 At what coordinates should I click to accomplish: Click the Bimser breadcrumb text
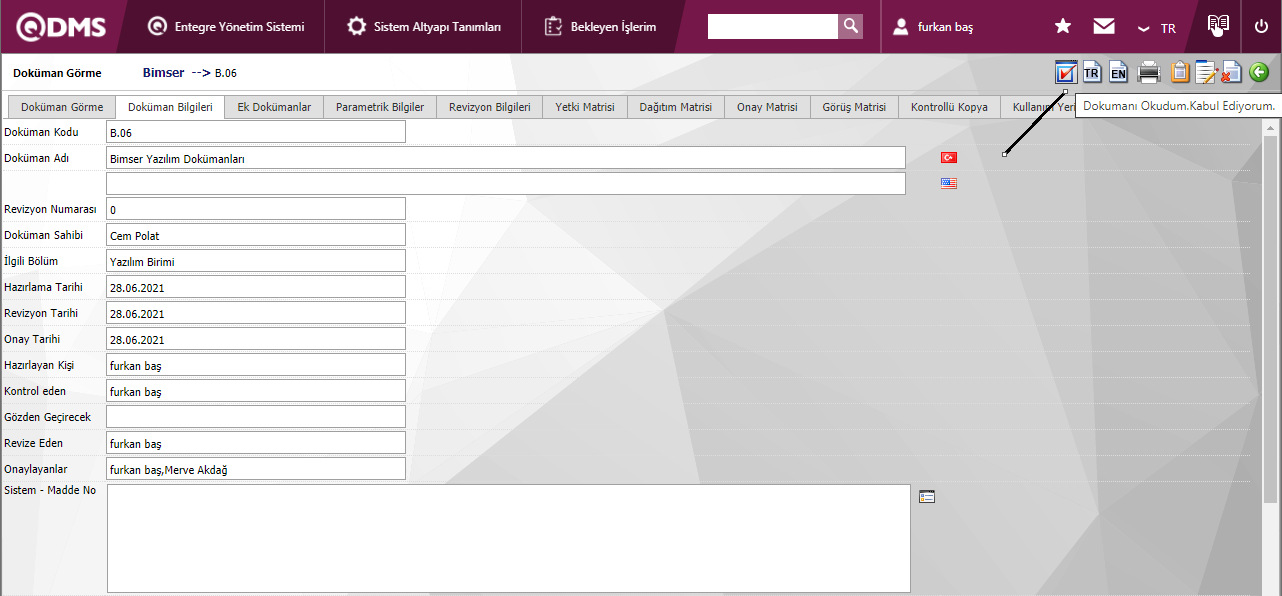pyautogui.click(x=164, y=73)
